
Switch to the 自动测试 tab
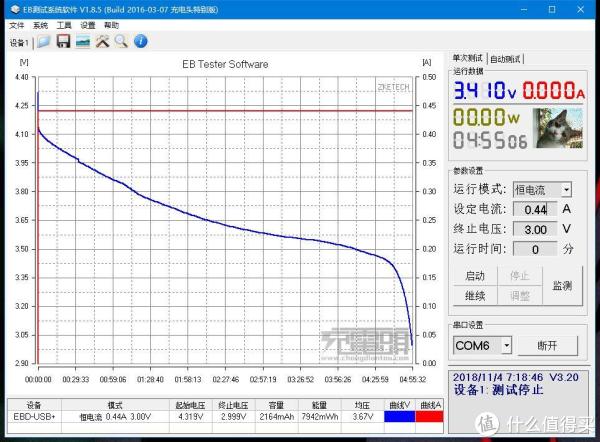pos(505,59)
